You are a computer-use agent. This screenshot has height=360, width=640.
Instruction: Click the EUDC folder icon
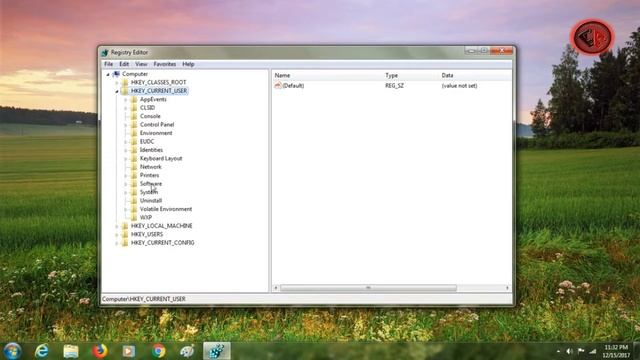coord(134,142)
